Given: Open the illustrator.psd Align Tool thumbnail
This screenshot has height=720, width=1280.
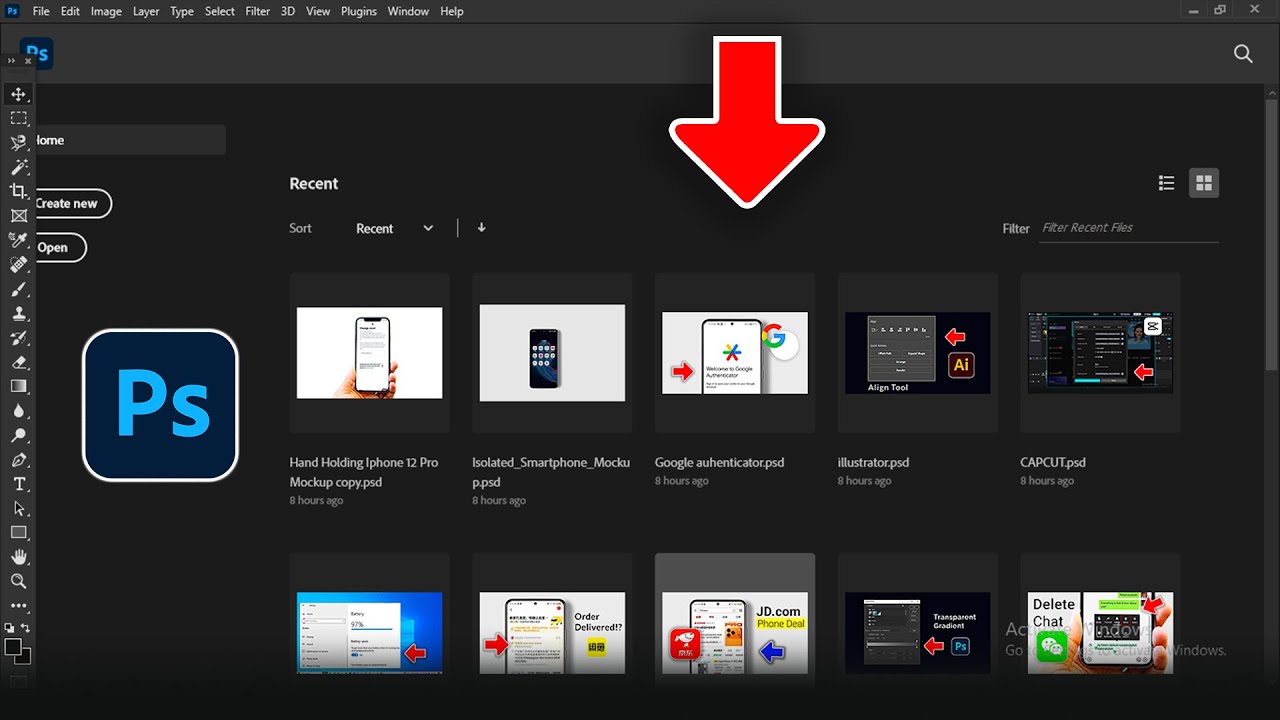Looking at the screenshot, I should click(918, 352).
